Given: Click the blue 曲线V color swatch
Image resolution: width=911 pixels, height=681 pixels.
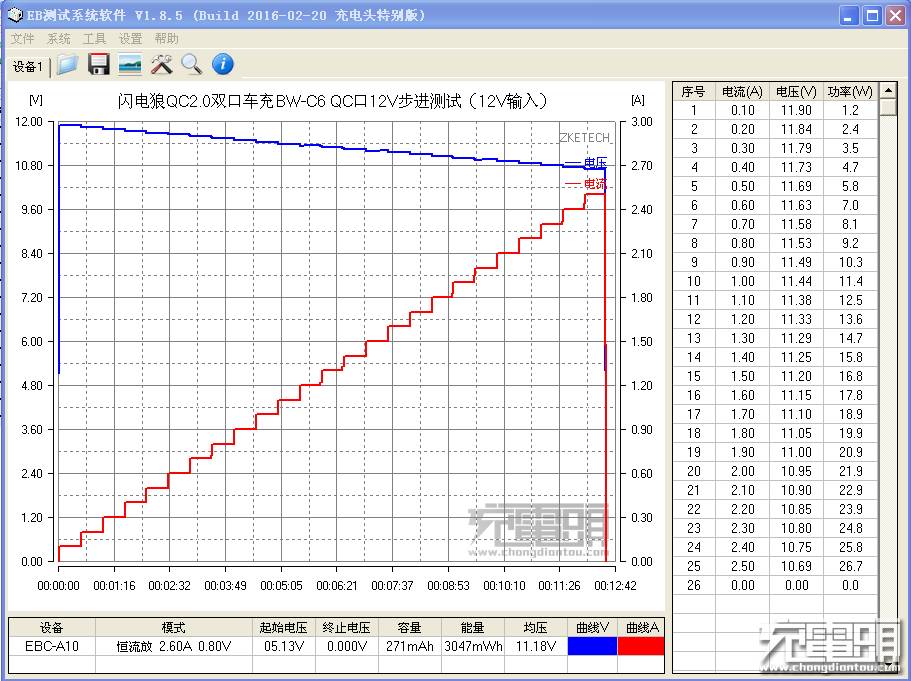Looking at the screenshot, I should (592, 646).
